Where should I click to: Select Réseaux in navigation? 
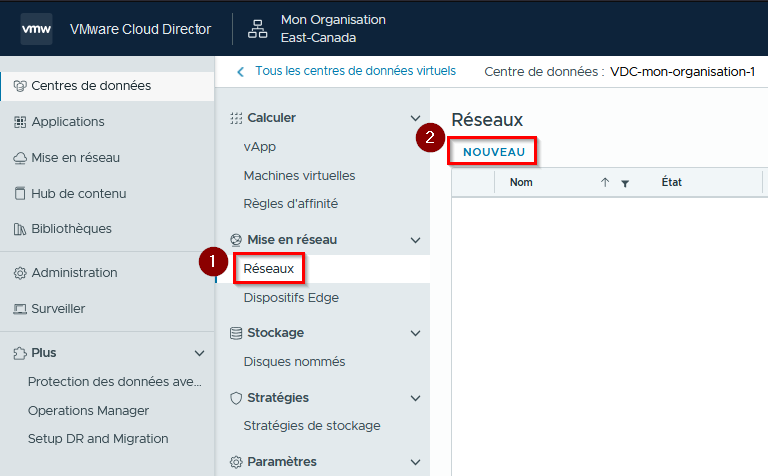tap(268, 268)
